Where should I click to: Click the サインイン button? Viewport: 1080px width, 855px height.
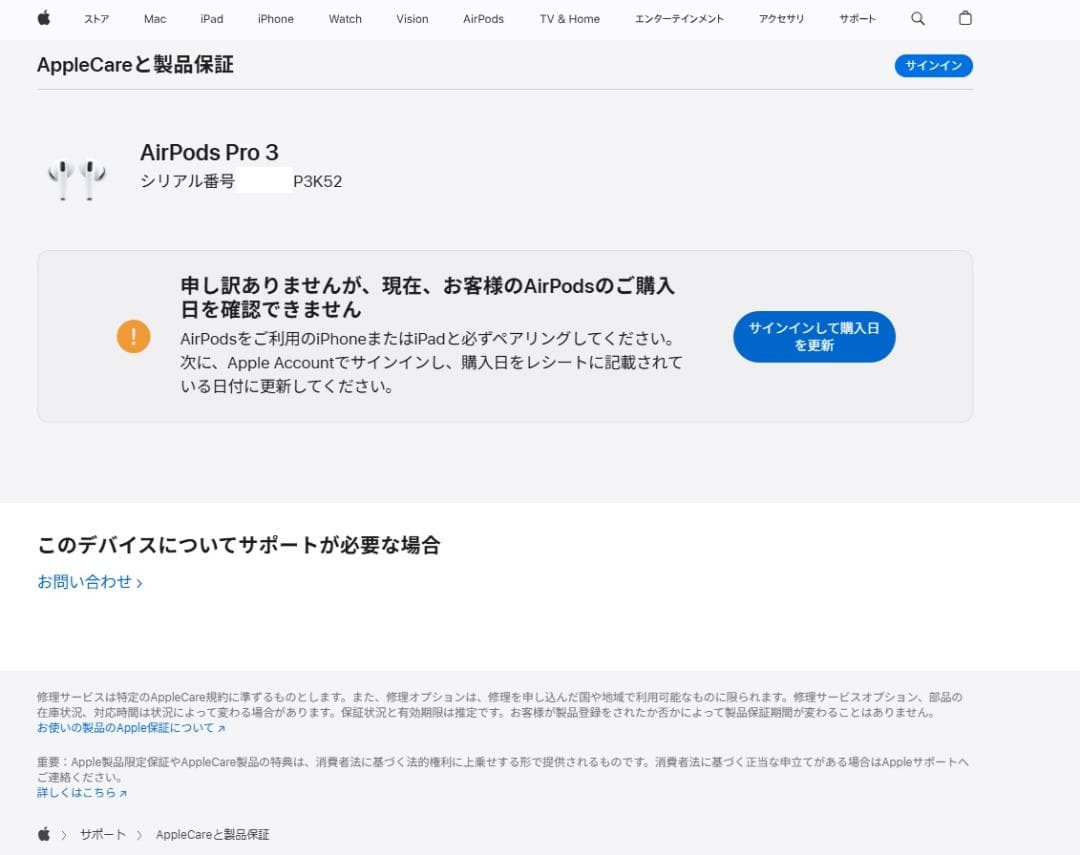932,65
